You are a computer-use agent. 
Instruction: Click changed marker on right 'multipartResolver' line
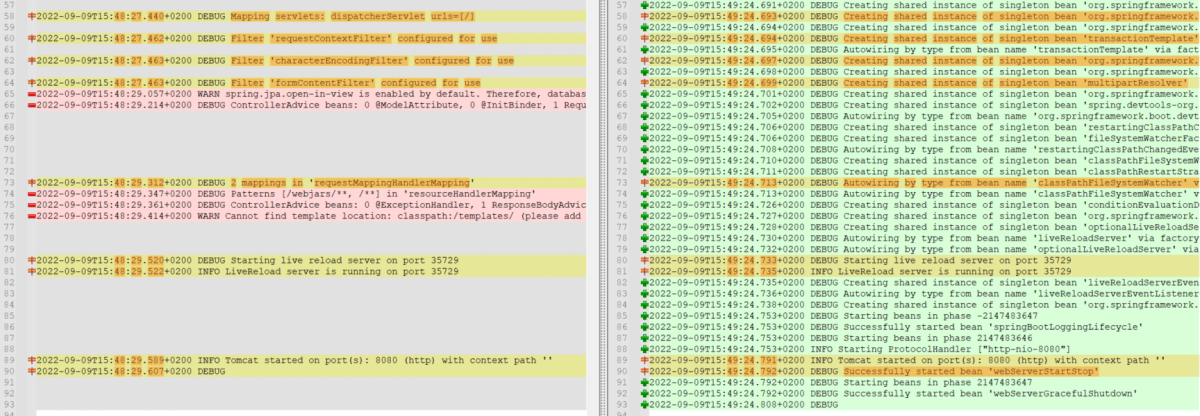[x=645, y=83]
